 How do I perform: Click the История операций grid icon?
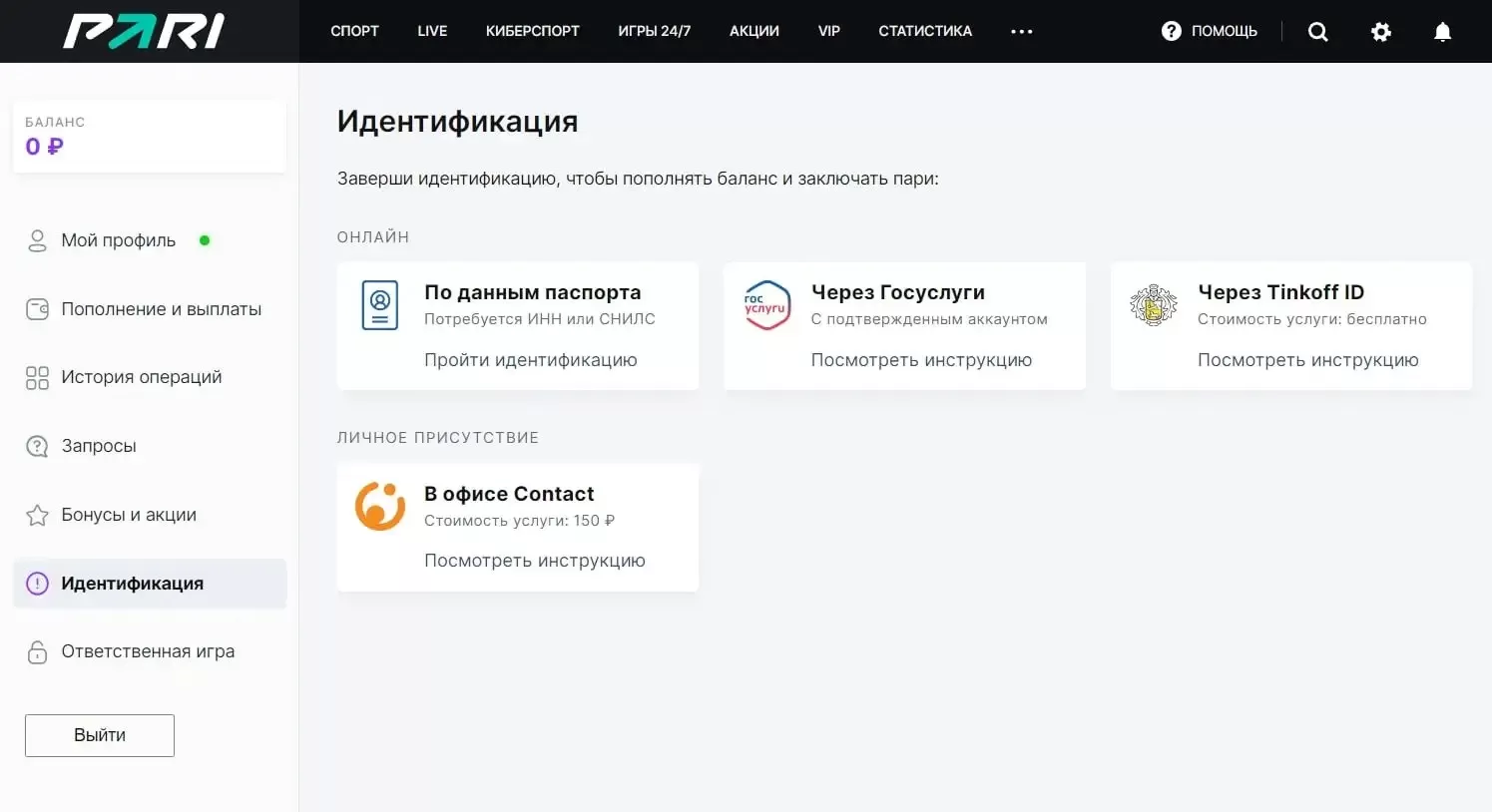coord(38,377)
